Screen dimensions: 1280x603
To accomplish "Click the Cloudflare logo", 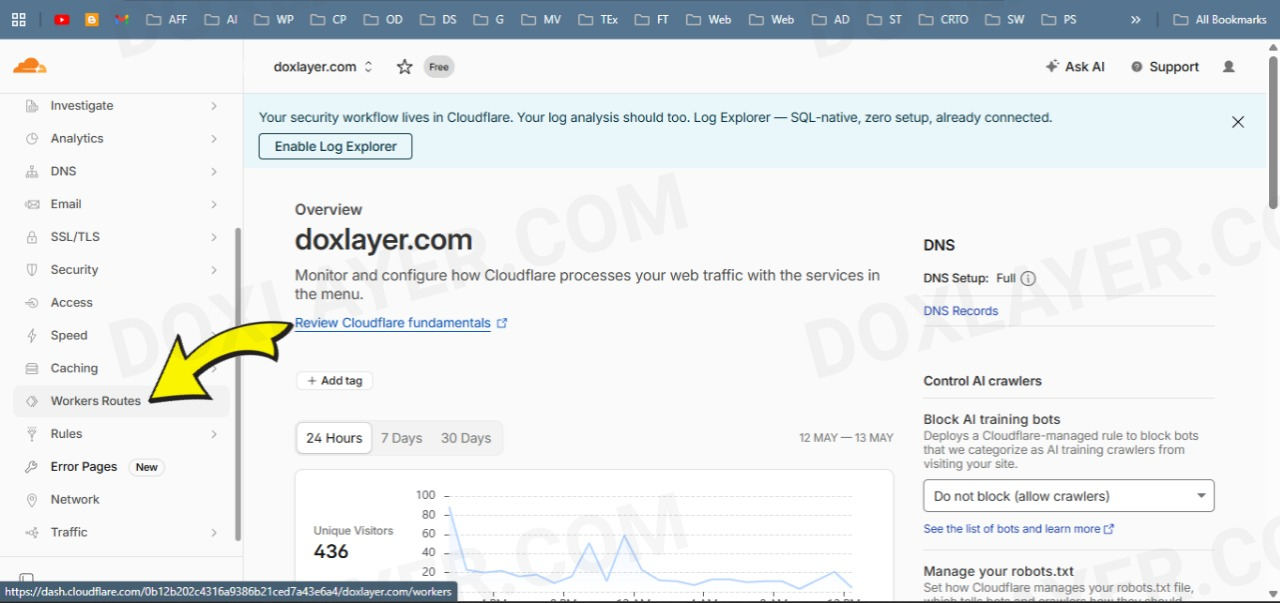I will [x=30, y=66].
